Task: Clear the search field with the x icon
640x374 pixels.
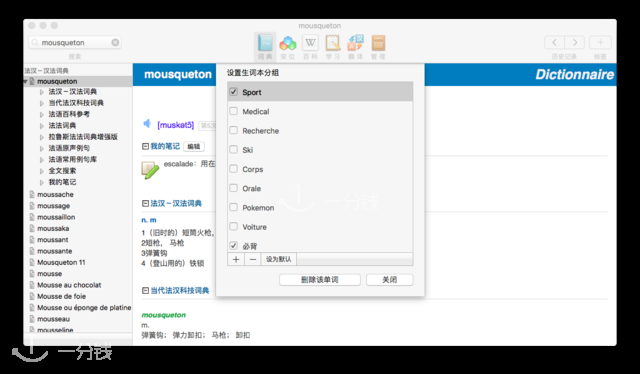Action: click(116, 42)
